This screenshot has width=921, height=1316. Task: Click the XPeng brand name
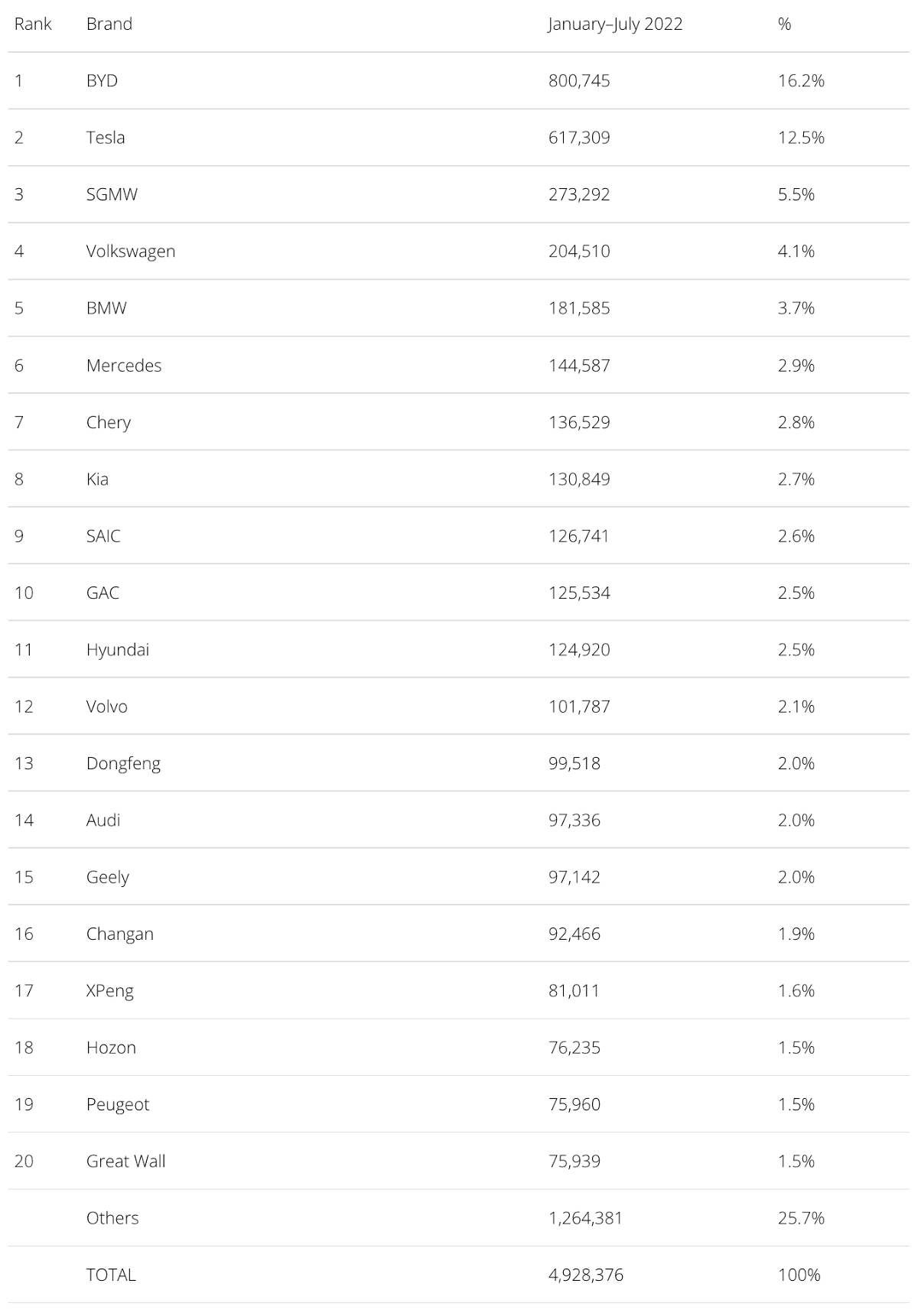(109, 990)
